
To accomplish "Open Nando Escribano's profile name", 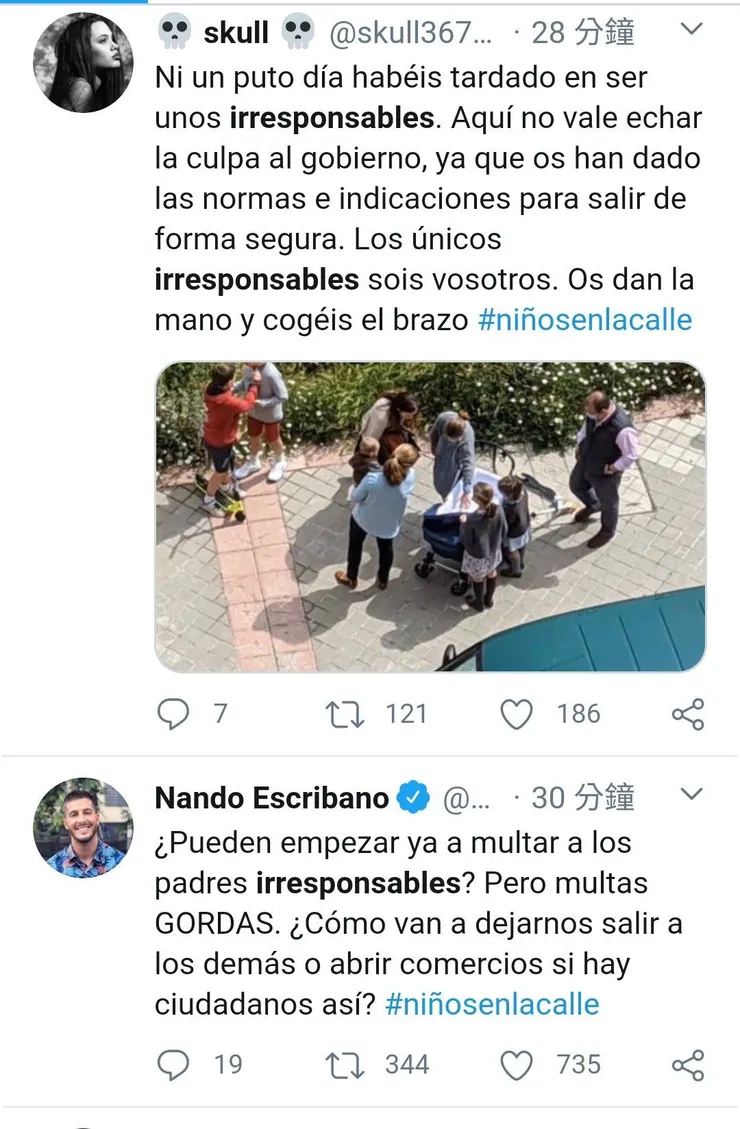I will click(x=272, y=798).
